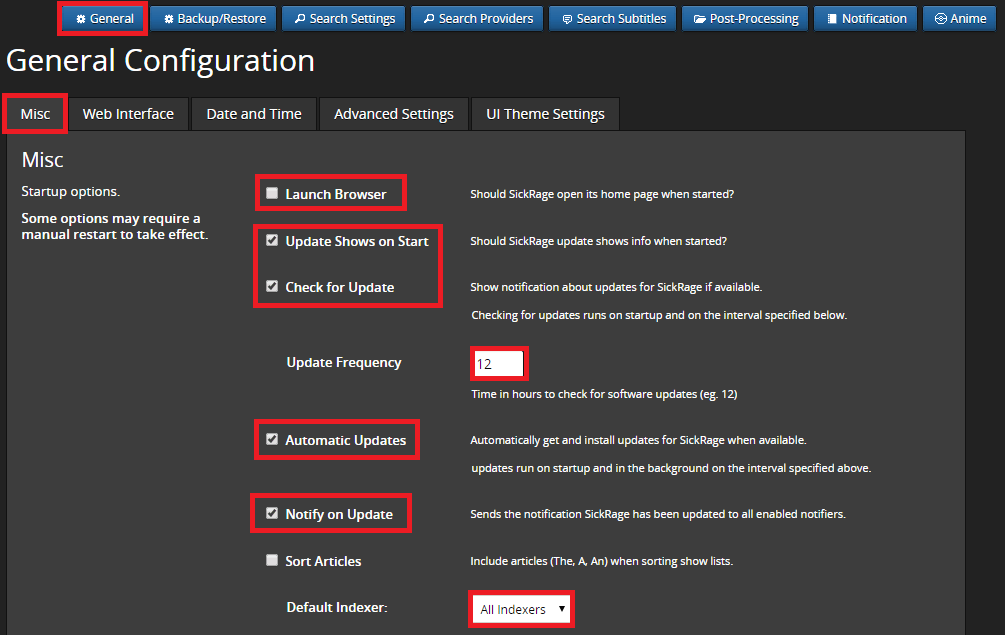Switch to the Web Interface tab
The height and width of the screenshot is (635, 1005).
(128, 114)
